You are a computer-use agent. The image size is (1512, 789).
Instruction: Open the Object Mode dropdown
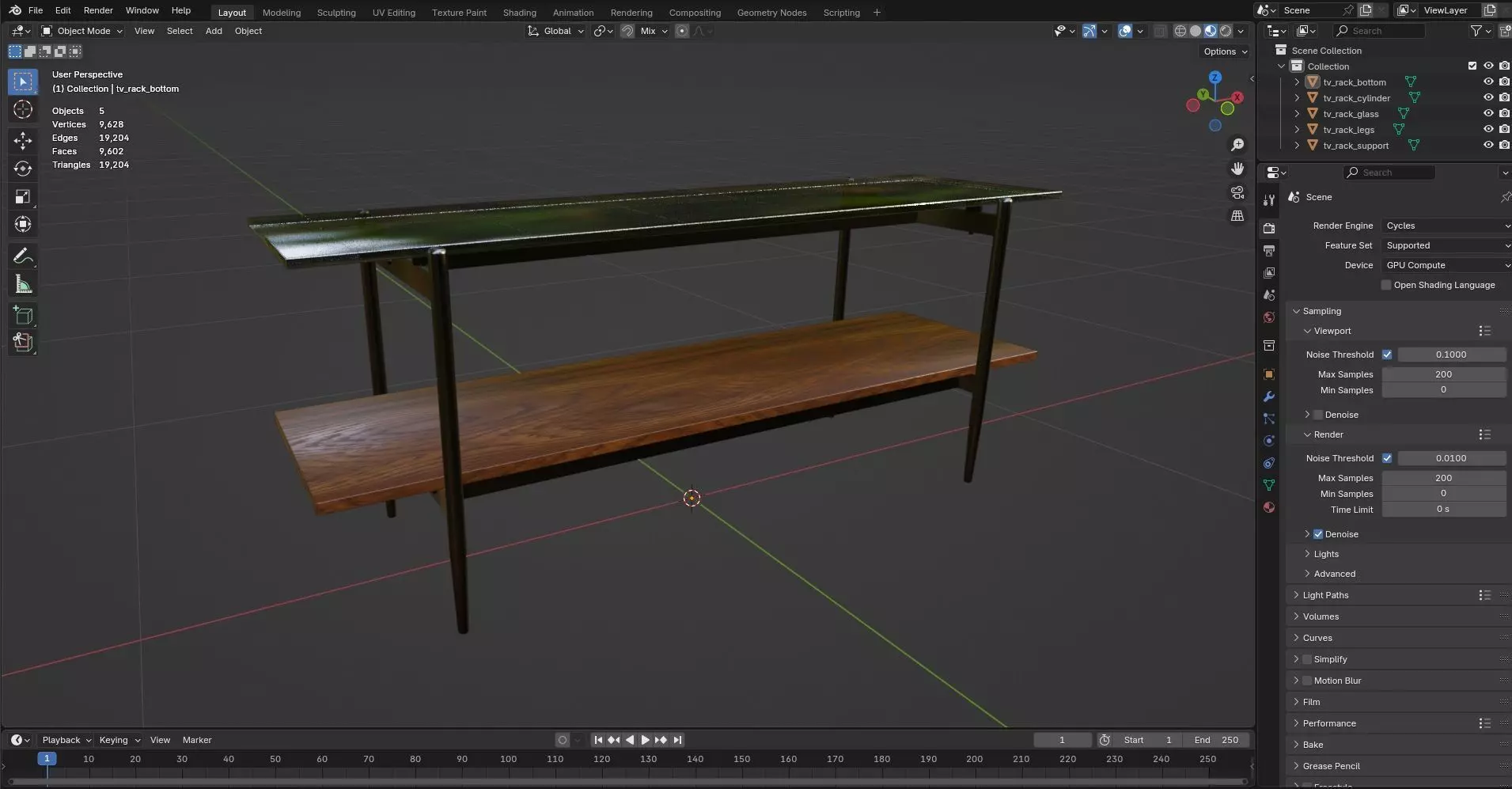pos(82,31)
